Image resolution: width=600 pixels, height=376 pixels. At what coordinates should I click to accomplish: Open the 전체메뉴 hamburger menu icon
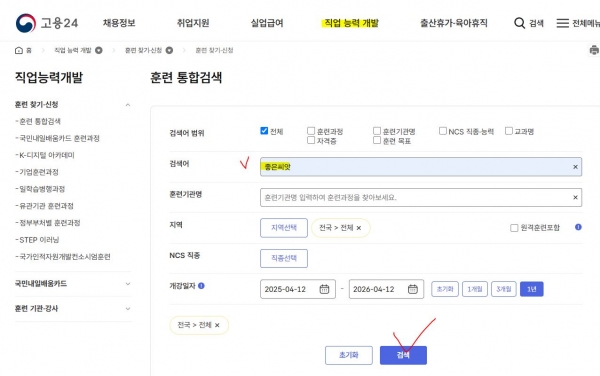pos(562,23)
